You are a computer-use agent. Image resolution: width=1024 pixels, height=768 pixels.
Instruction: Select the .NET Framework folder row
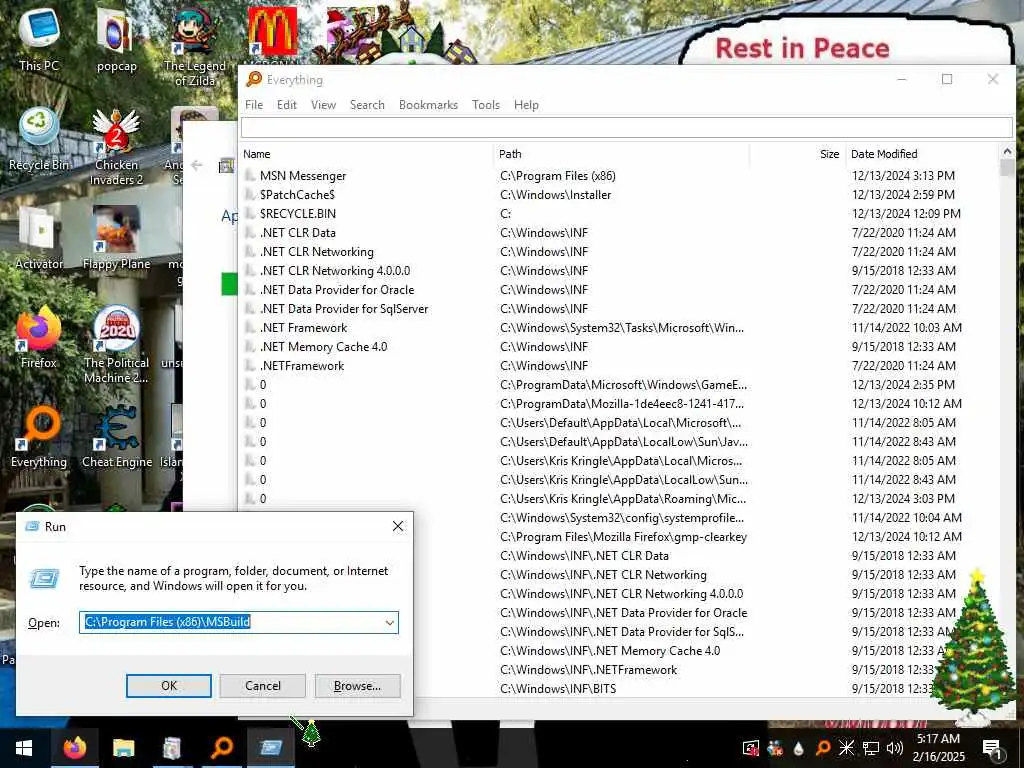pos(618,328)
